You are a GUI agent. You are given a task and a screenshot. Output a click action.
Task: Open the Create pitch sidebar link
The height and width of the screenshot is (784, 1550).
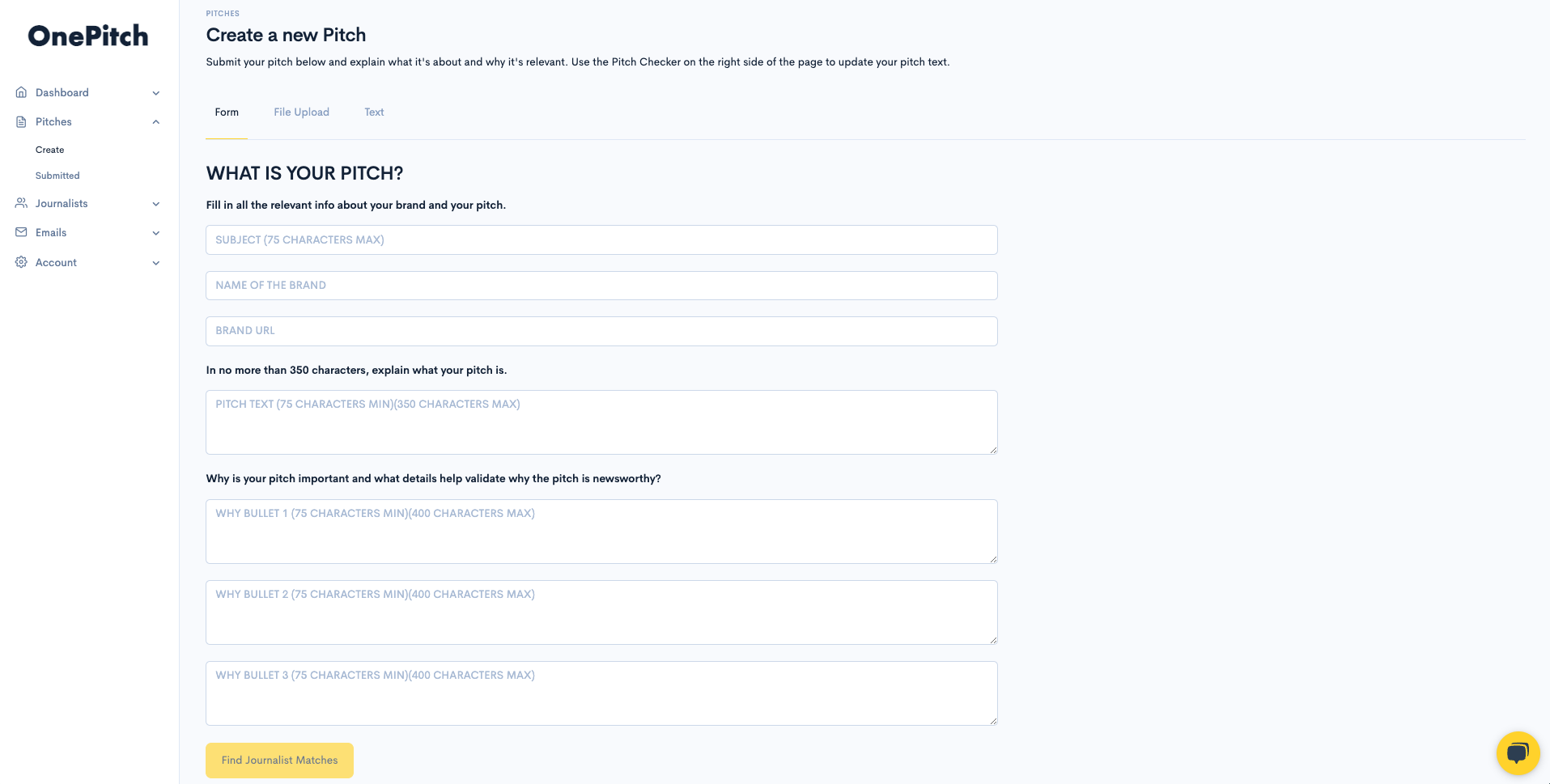tap(50, 150)
